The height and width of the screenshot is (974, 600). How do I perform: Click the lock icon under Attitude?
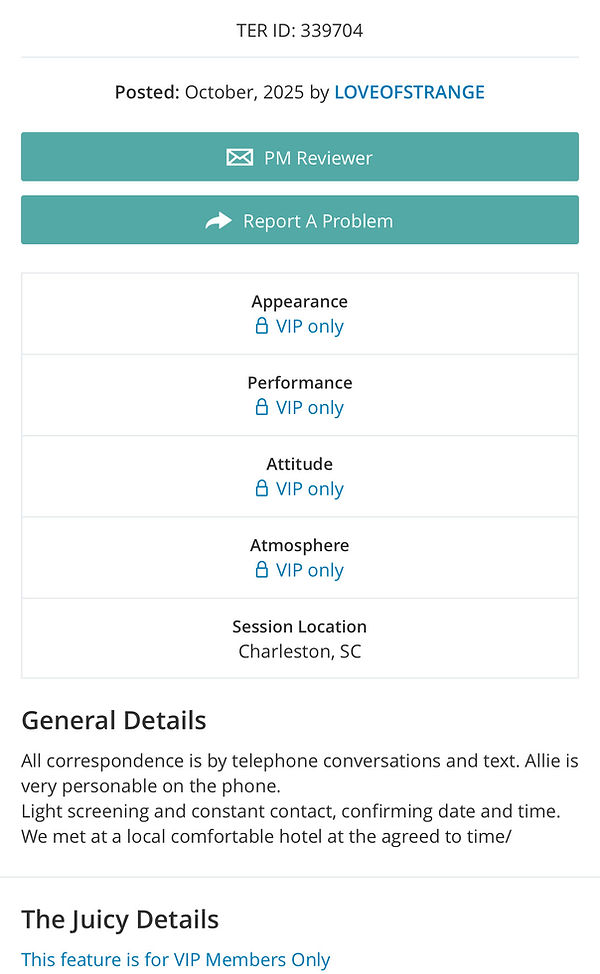(x=262, y=488)
